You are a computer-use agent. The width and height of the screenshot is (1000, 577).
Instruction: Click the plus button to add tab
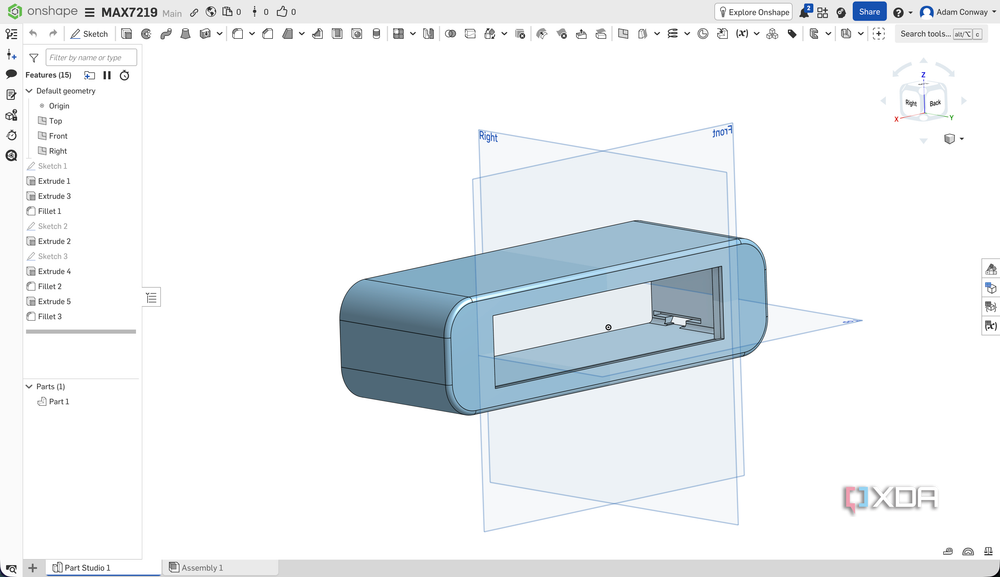[33, 567]
